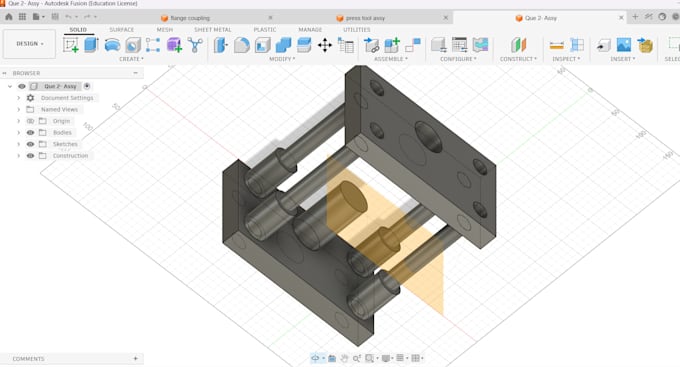
Task: Click the Orbit tool in navigation bar
Action: (x=316, y=358)
